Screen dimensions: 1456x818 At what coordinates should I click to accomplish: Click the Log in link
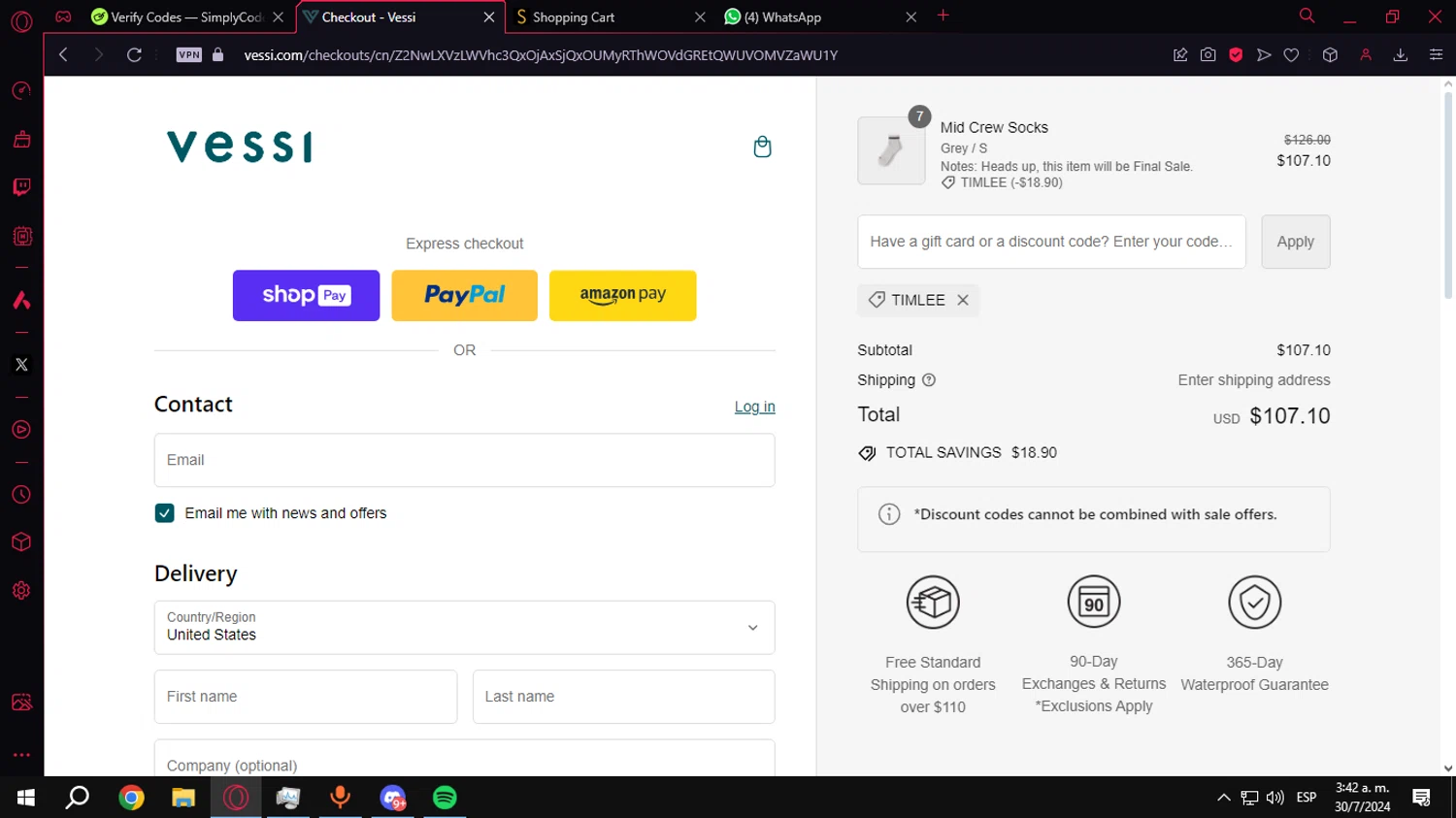pos(754,407)
